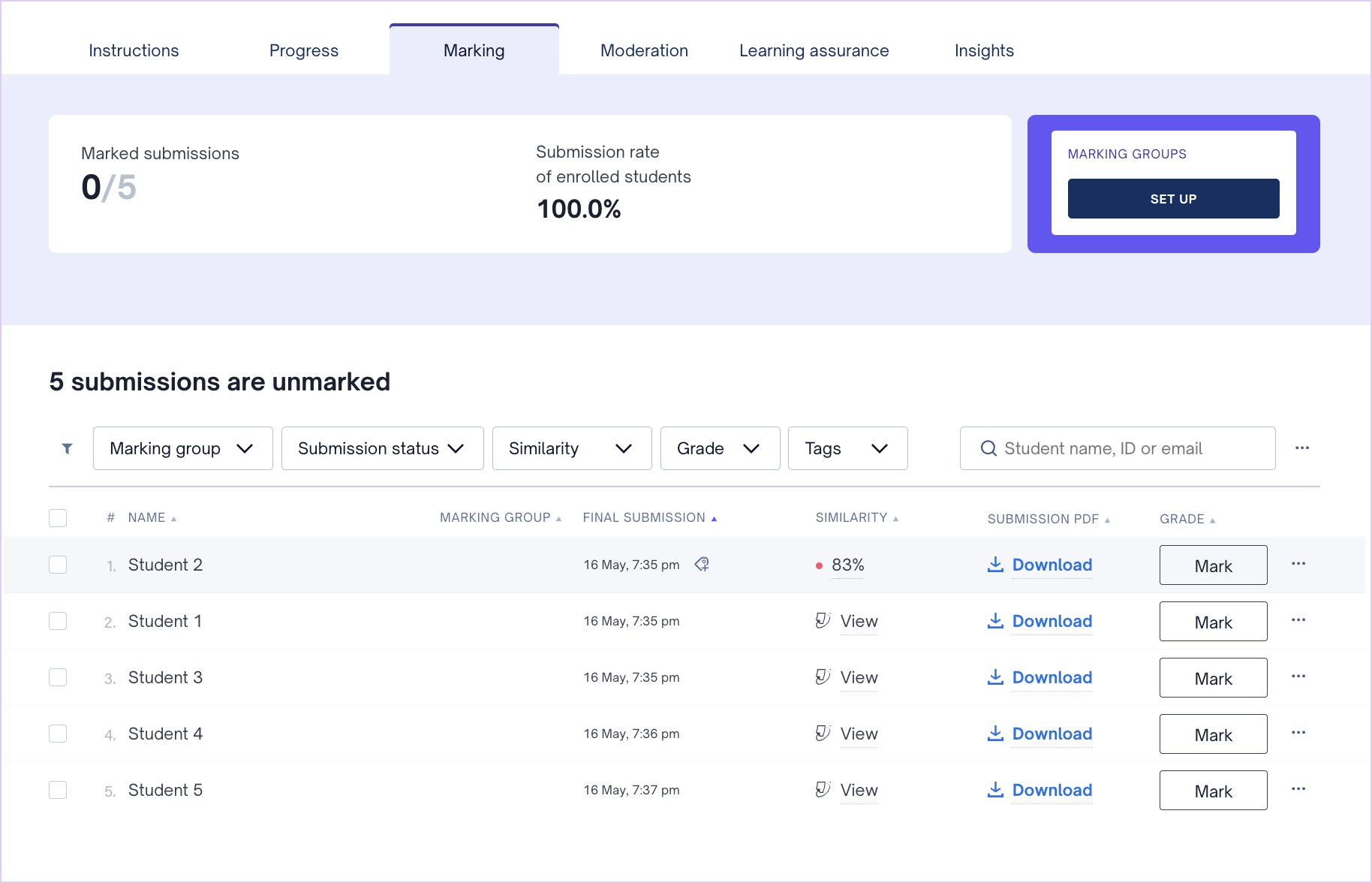Open the 83% similarity link for Student 2
Viewport: 1372px width, 883px height.
[848, 565]
